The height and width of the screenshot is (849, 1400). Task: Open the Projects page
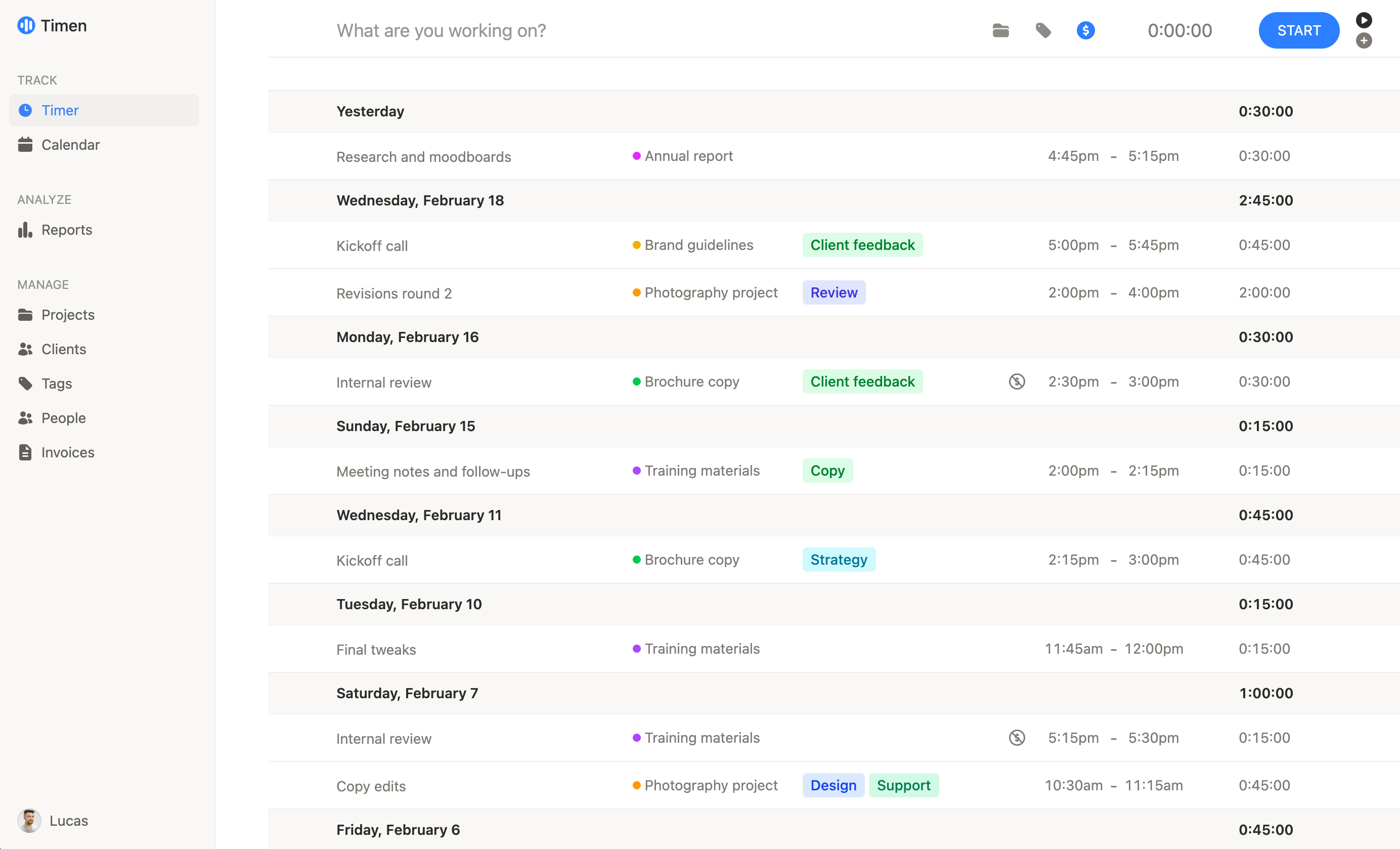67,314
